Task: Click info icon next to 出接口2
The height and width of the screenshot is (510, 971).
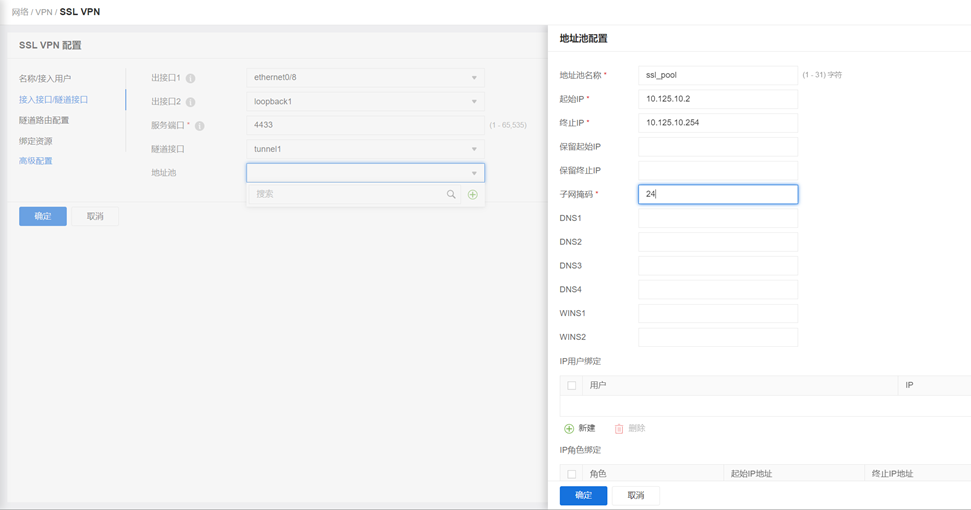Action: 191,102
